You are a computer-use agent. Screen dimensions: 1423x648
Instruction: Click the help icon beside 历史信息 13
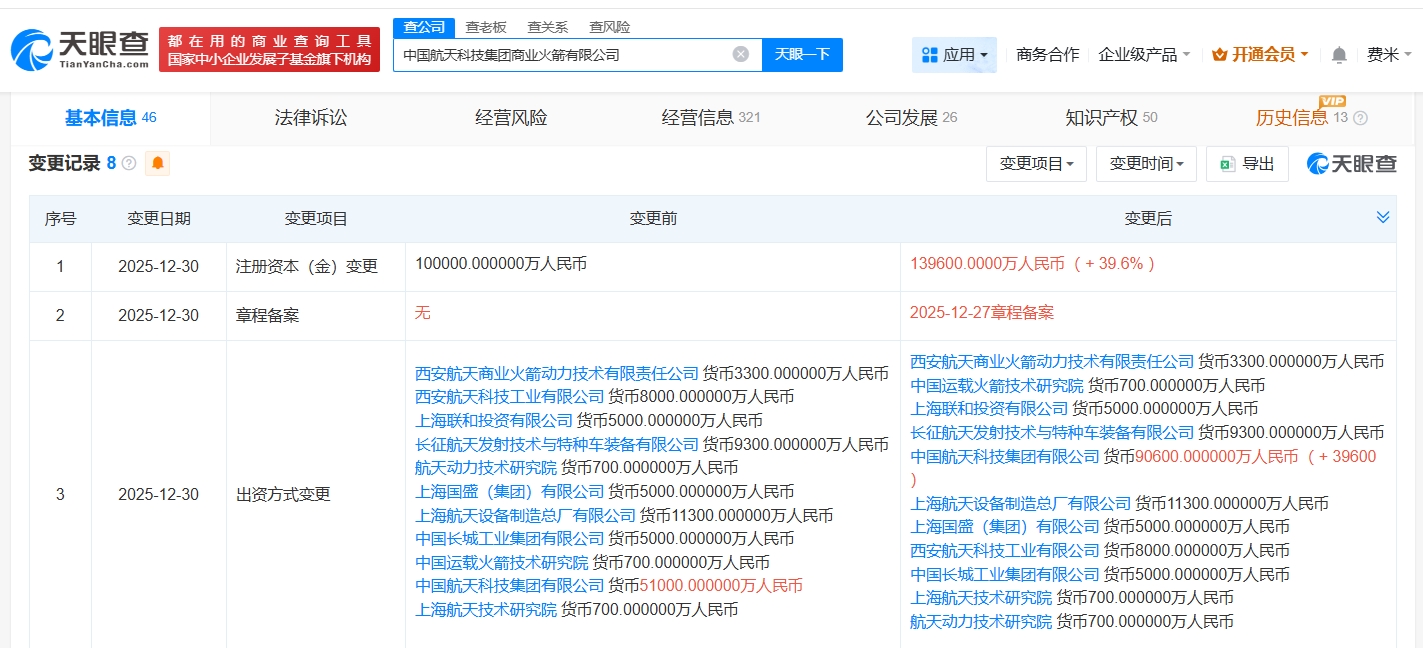[1360, 118]
